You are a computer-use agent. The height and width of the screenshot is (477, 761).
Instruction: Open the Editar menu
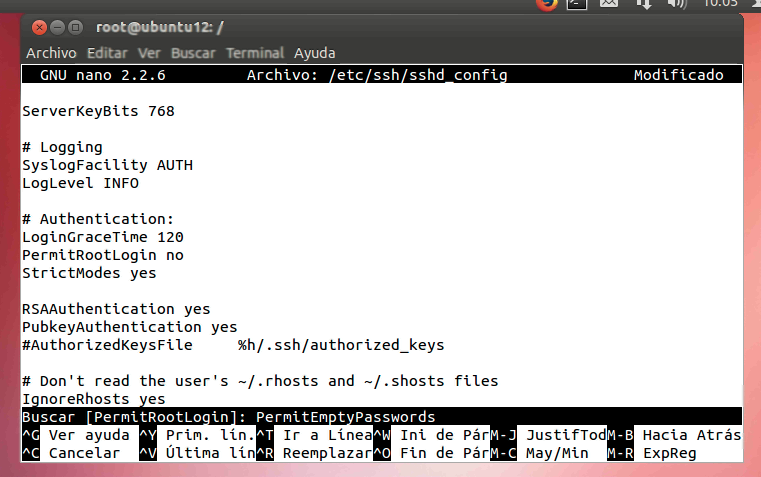[x=107, y=53]
